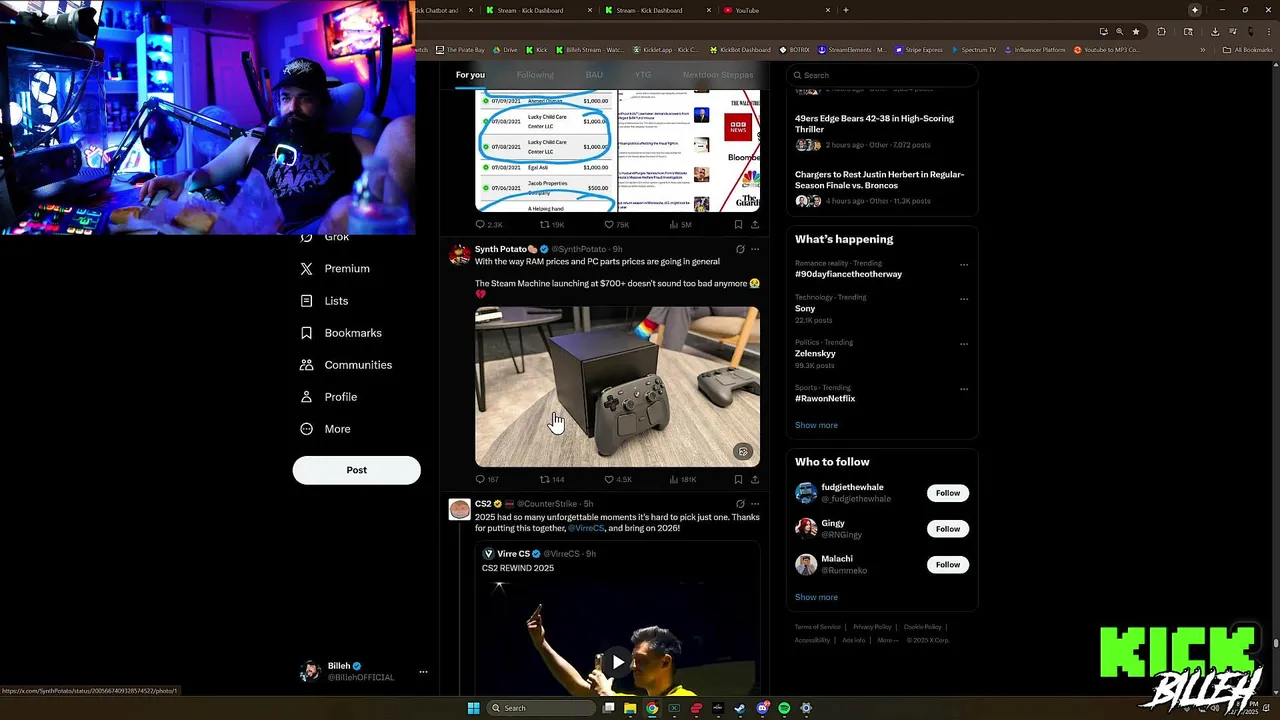
Task: Open Lists in the X sidebar
Action: [324, 301]
